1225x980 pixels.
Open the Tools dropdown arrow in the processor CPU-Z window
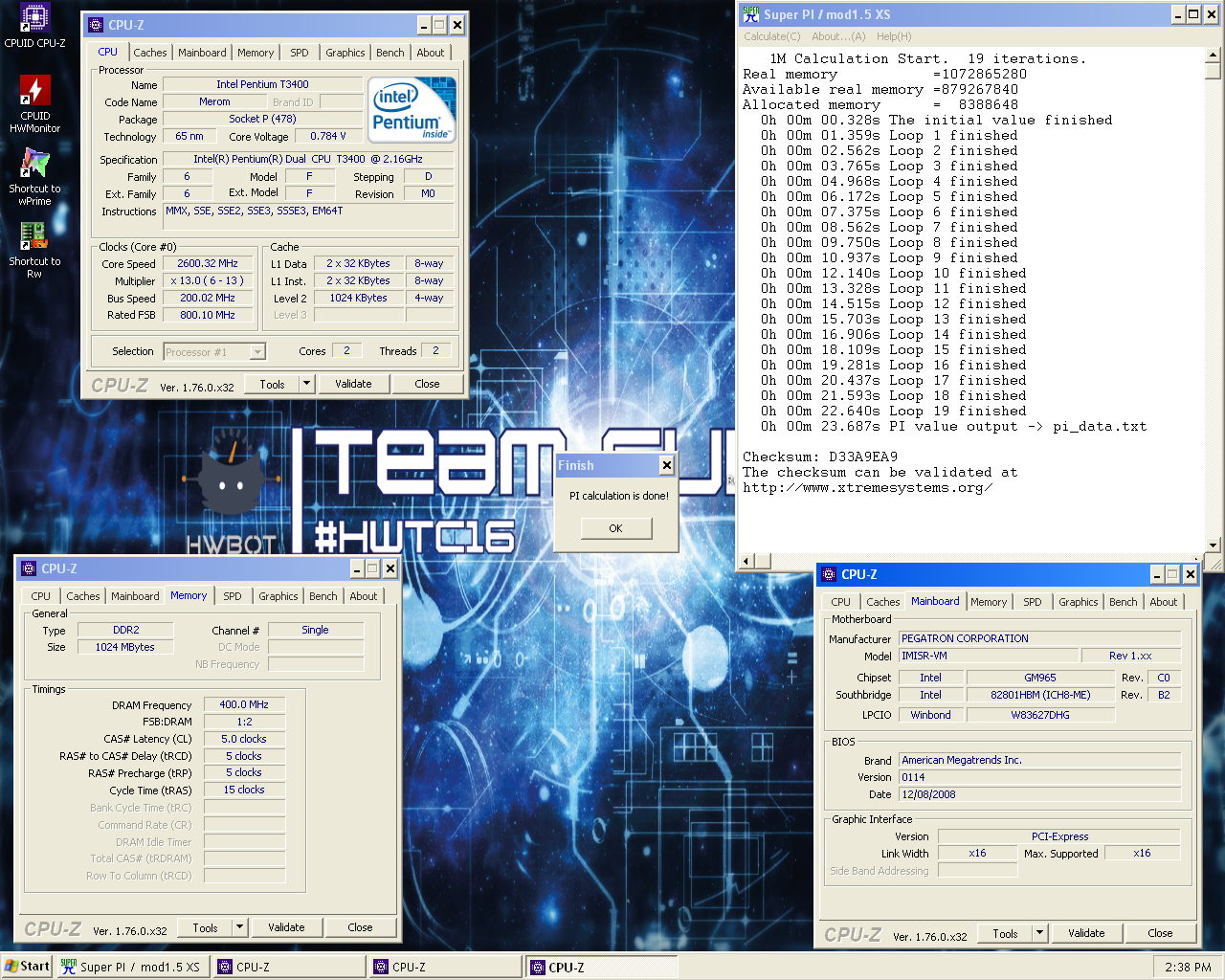[306, 384]
